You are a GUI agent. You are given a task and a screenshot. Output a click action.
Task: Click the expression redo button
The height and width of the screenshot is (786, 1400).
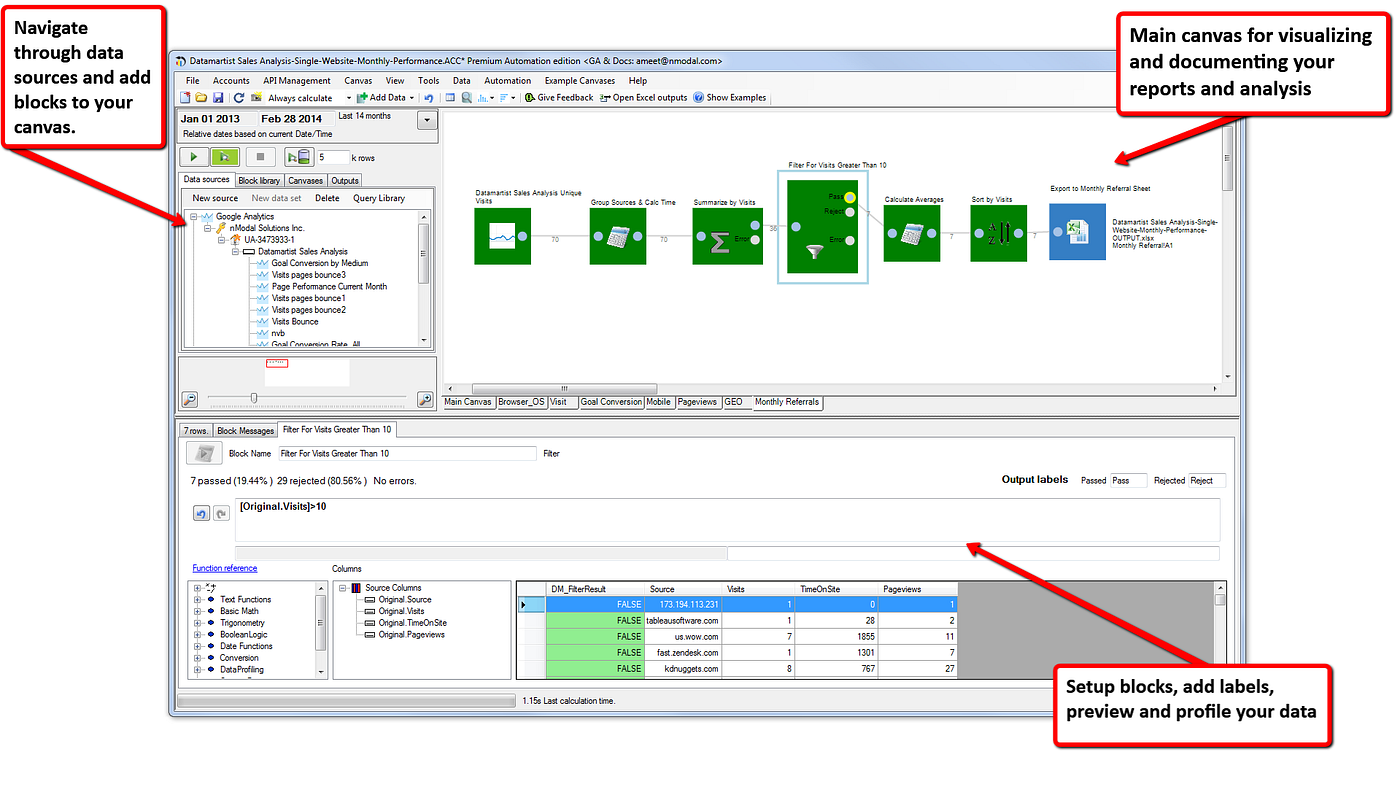[x=221, y=513]
